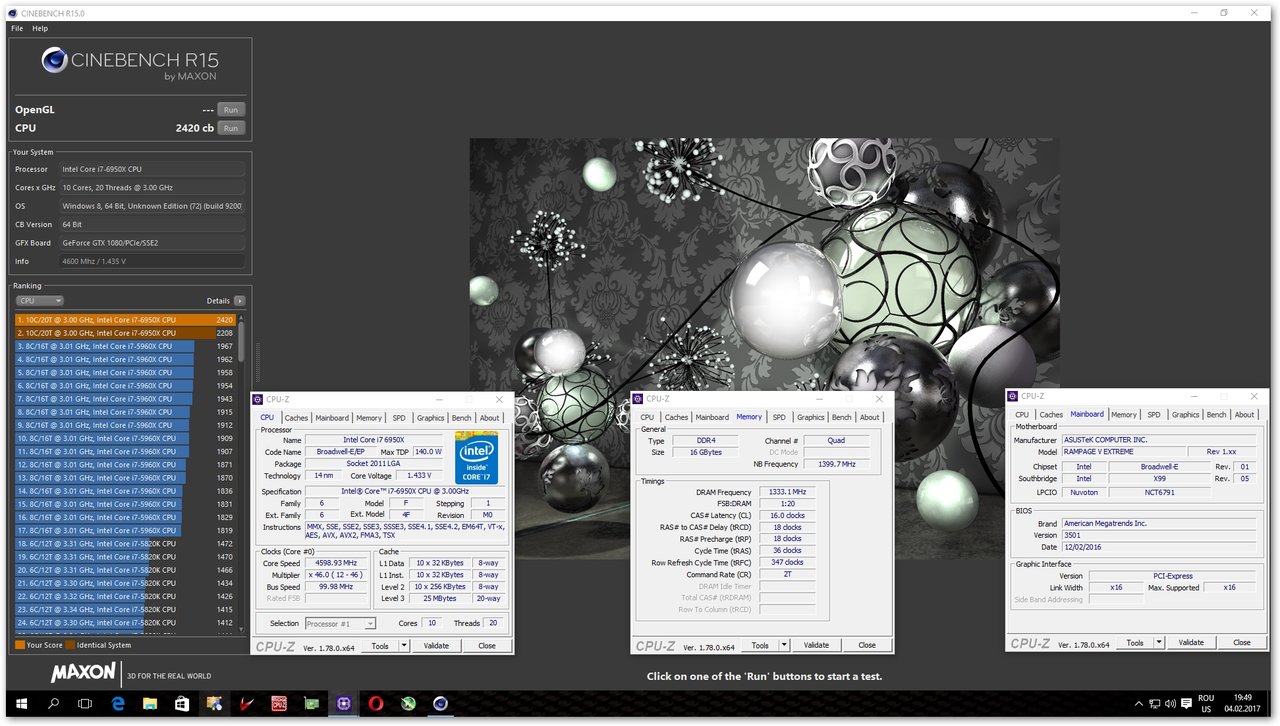Click the green sphere taskbar icon
1280x726 pixels.
[x=408, y=704]
